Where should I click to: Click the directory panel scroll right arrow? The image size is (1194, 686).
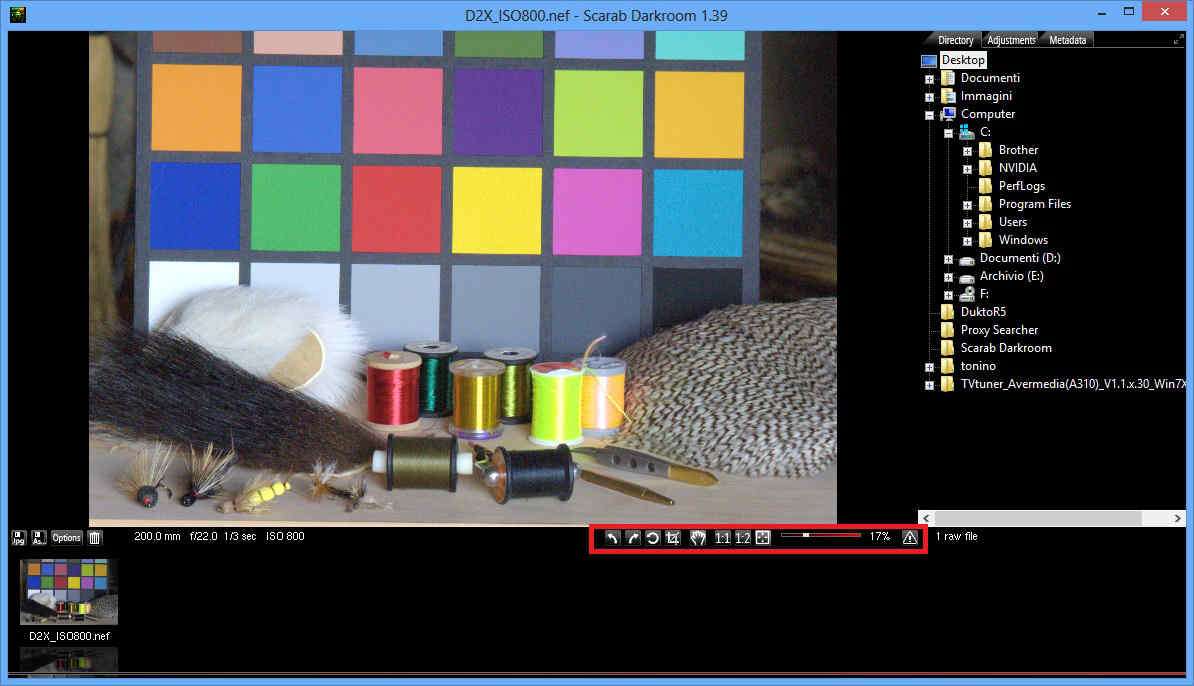click(1177, 518)
